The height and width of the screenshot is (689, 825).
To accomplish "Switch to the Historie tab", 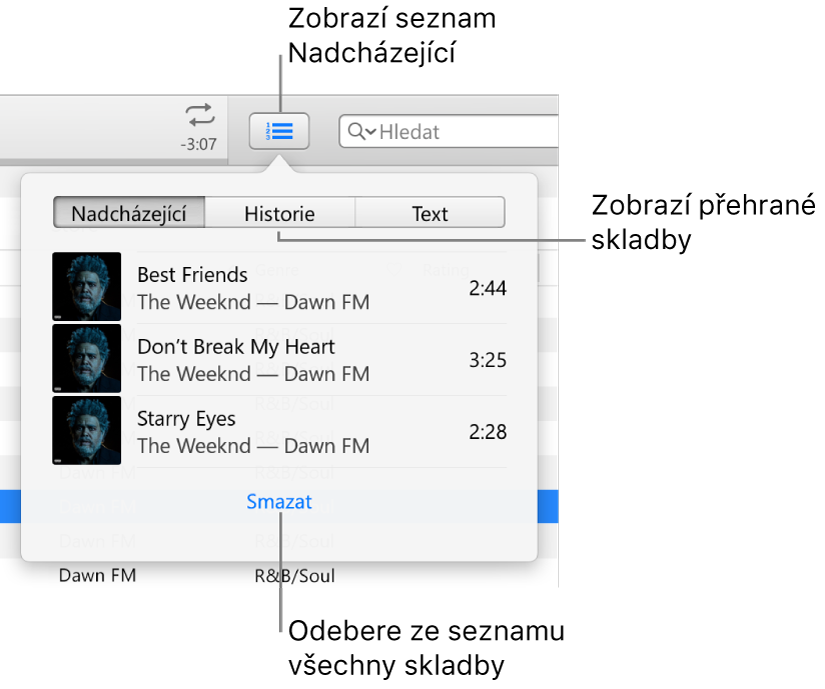I will coord(279,213).
